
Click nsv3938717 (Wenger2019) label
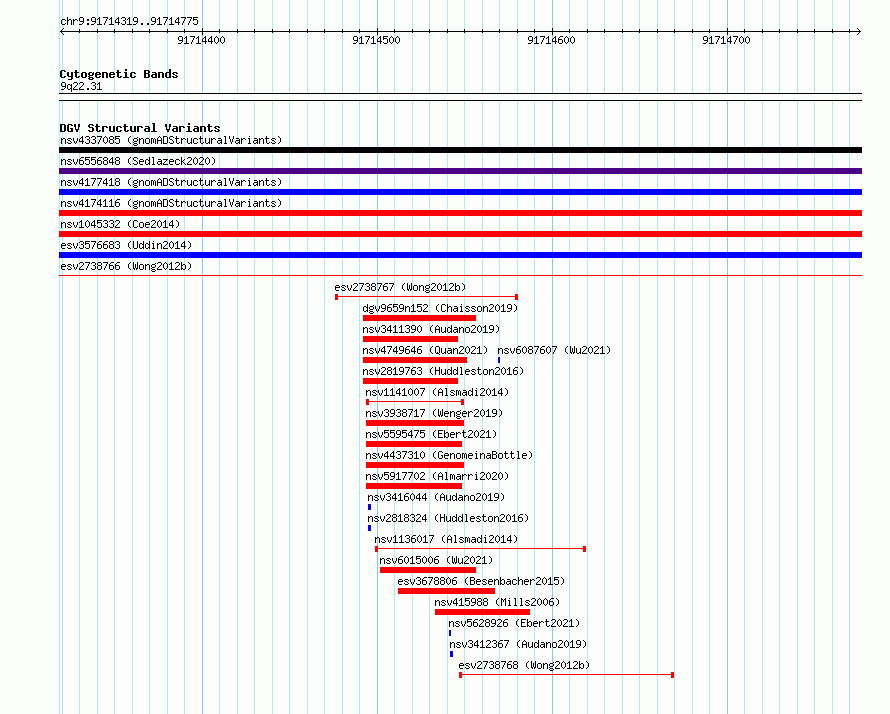coord(434,413)
